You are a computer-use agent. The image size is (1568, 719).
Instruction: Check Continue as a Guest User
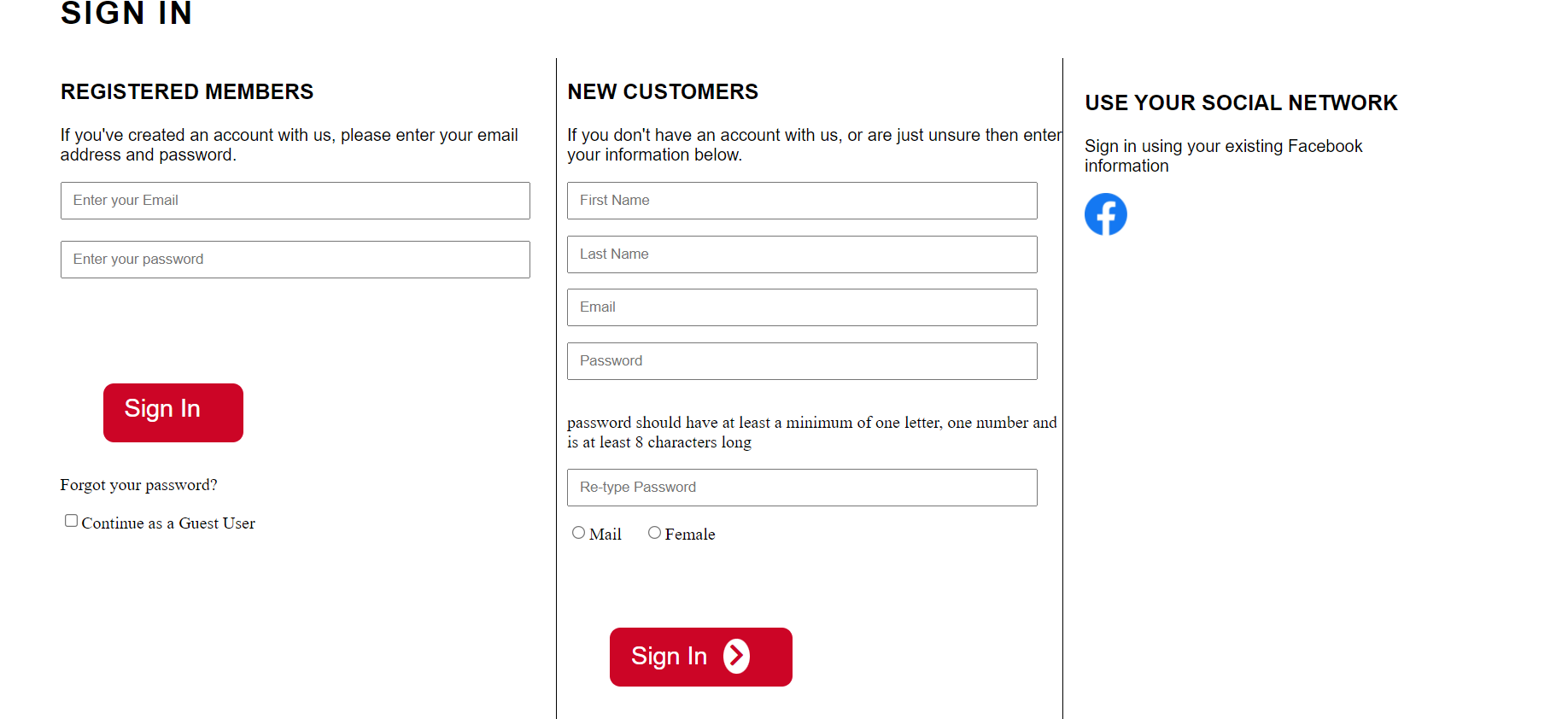72,521
